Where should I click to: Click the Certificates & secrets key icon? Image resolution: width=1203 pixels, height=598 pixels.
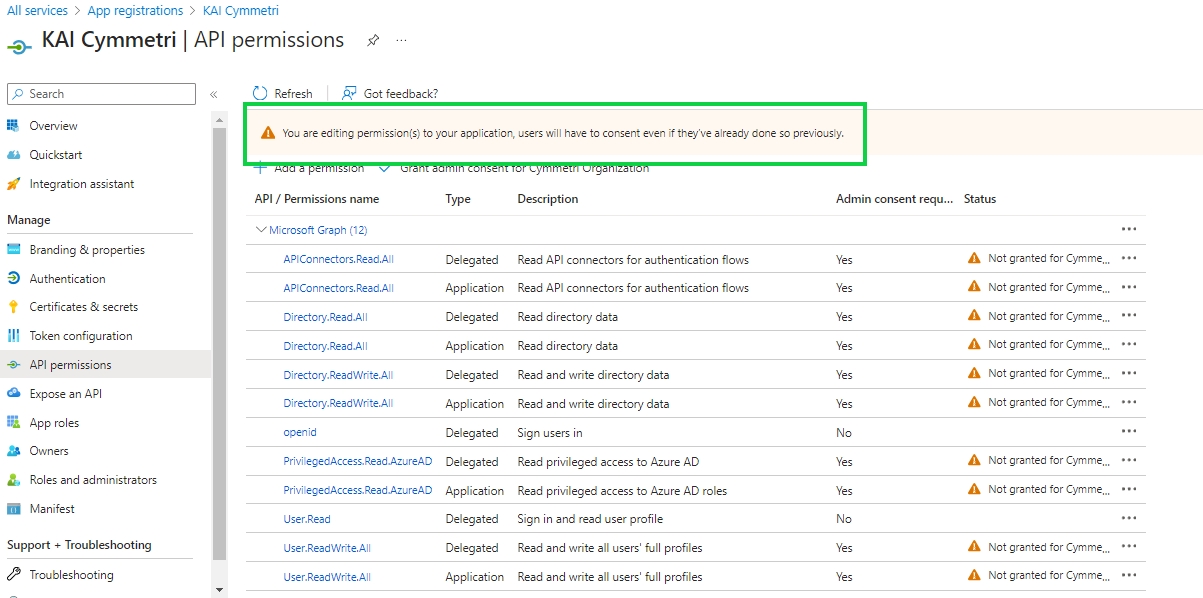[x=14, y=307]
